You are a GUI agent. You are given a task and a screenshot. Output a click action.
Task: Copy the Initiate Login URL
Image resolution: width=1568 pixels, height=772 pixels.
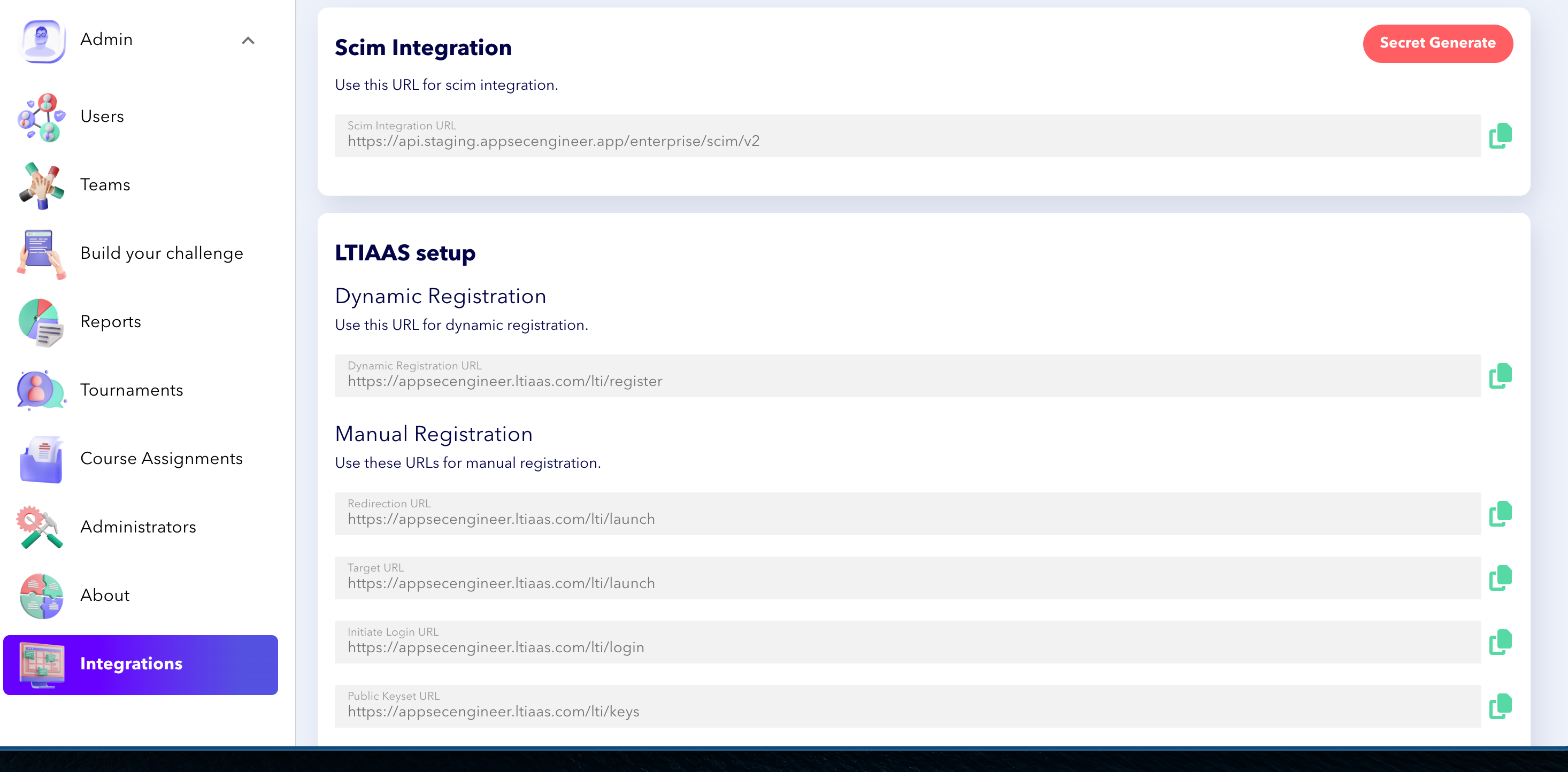coord(1501,641)
